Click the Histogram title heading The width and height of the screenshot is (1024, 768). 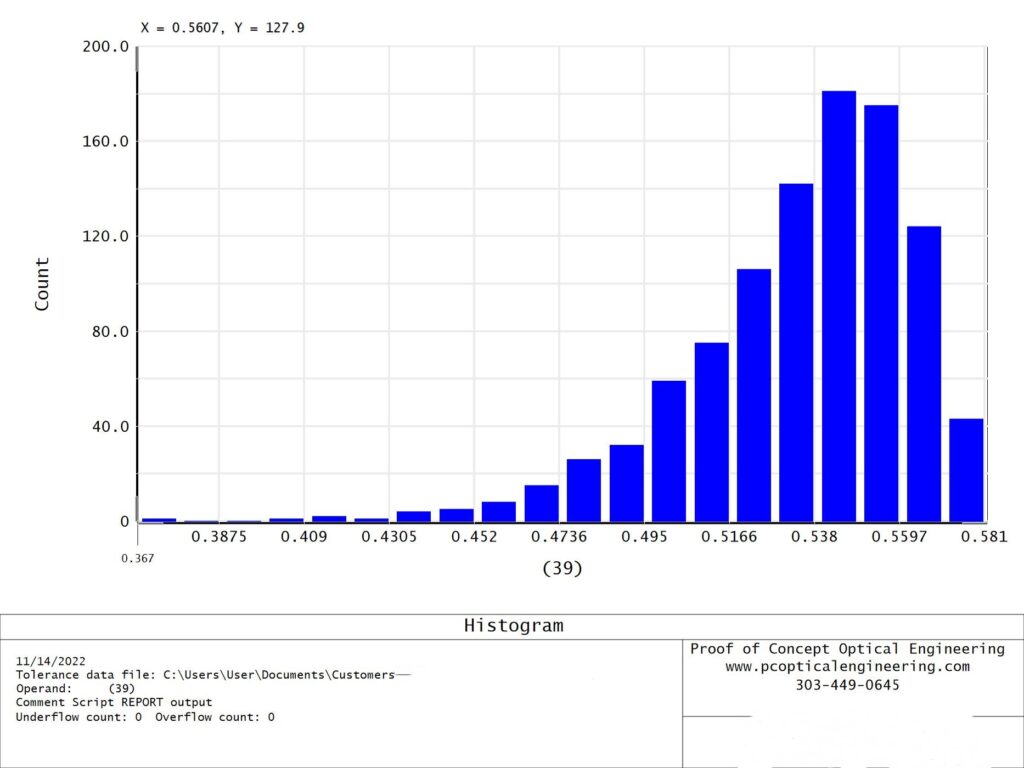(x=513, y=626)
